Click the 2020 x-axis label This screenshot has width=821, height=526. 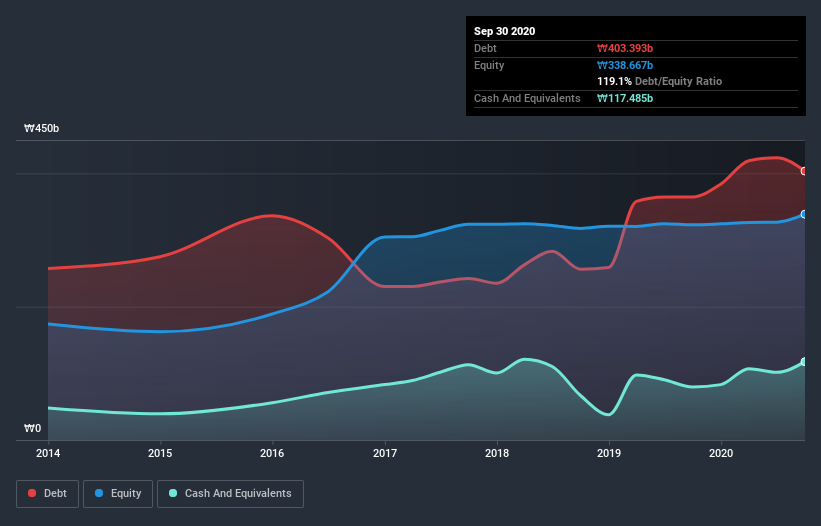tap(721, 453)
